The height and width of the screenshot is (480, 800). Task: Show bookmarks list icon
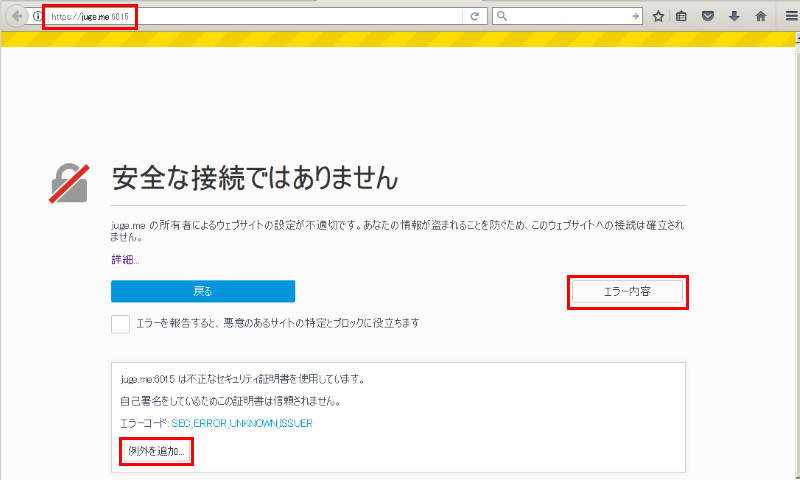pyautogui.click(x=681, y=16)
